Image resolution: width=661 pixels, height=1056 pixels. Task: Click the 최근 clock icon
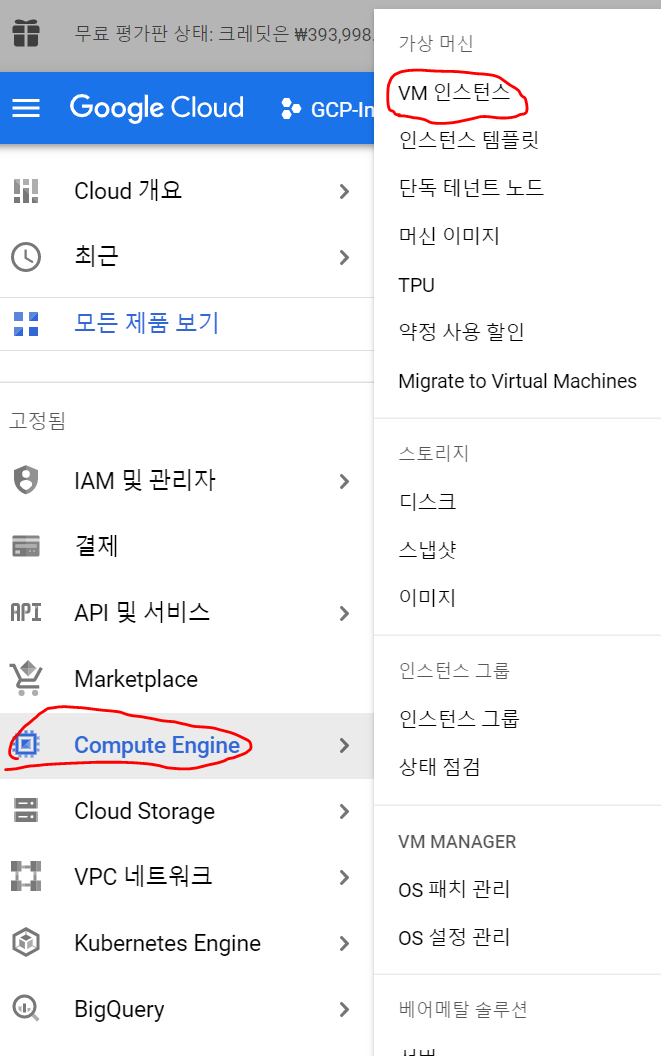point(26,257)
